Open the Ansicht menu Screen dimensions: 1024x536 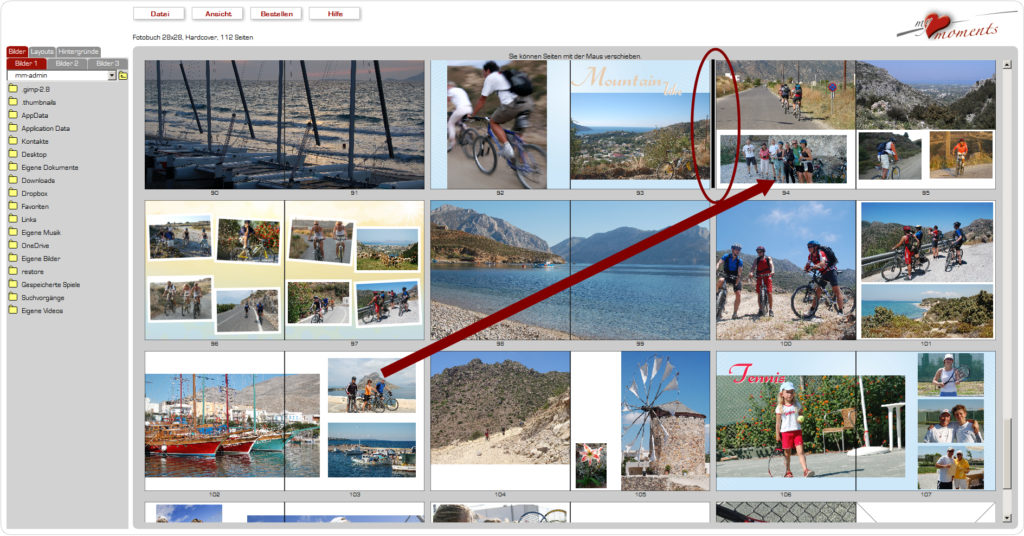pyautogui.click(x=218, y=14)
